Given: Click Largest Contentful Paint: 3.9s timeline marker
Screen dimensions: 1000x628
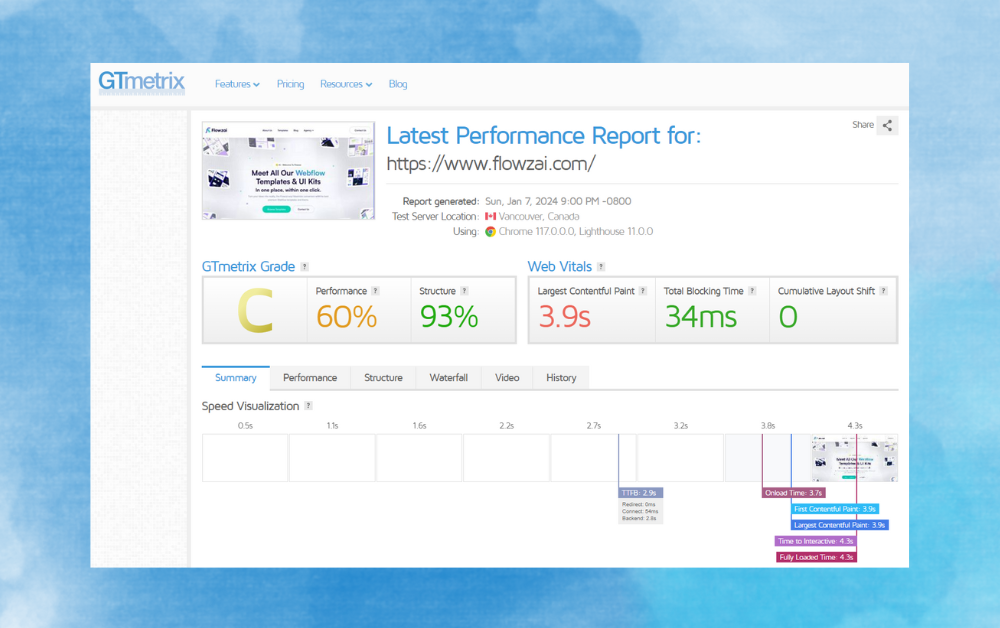Looking at the screenshot, I should [x=840, y=525].
